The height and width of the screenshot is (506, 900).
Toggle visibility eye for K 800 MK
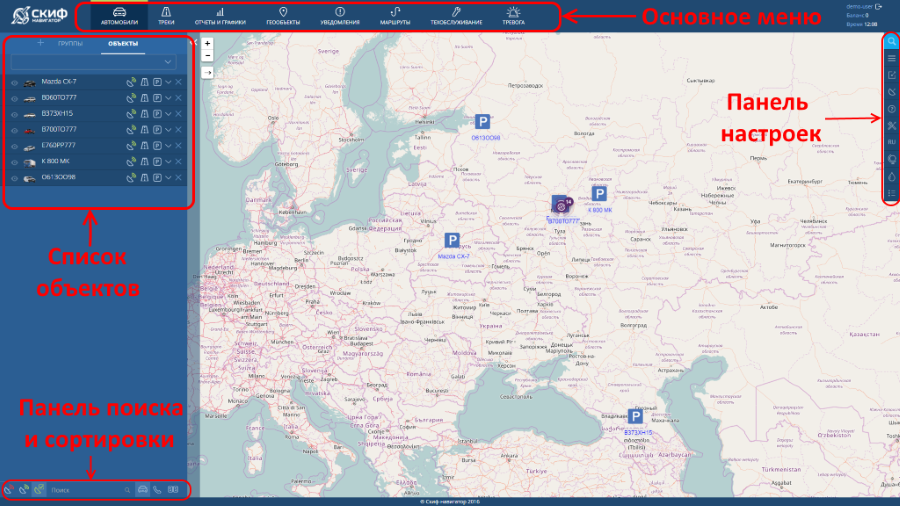[x=14, y=162]
